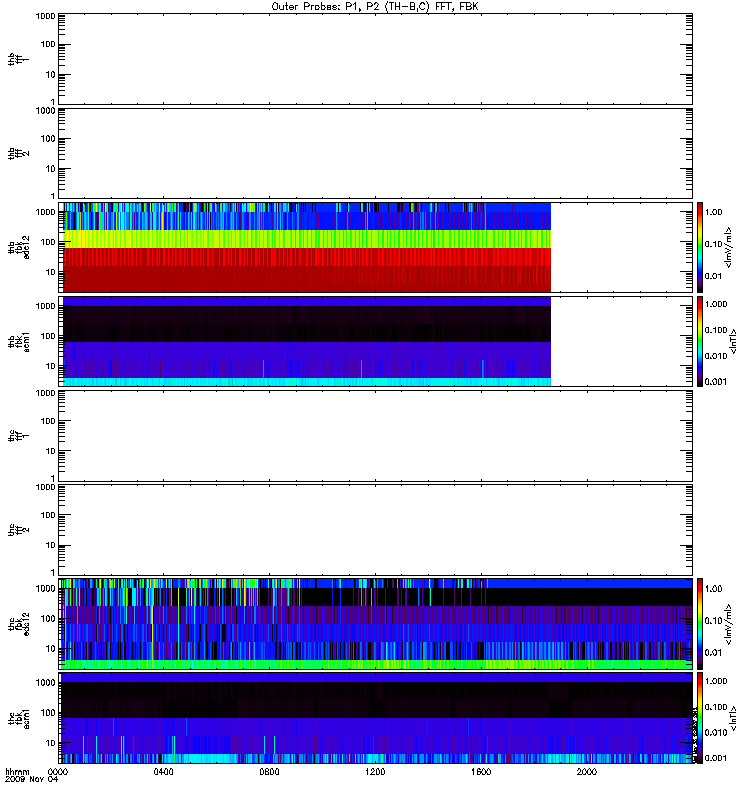Click the thb fbk scm1 panel axis label
The width and height of the screenshot is (750, 800).
coord(19,342)
